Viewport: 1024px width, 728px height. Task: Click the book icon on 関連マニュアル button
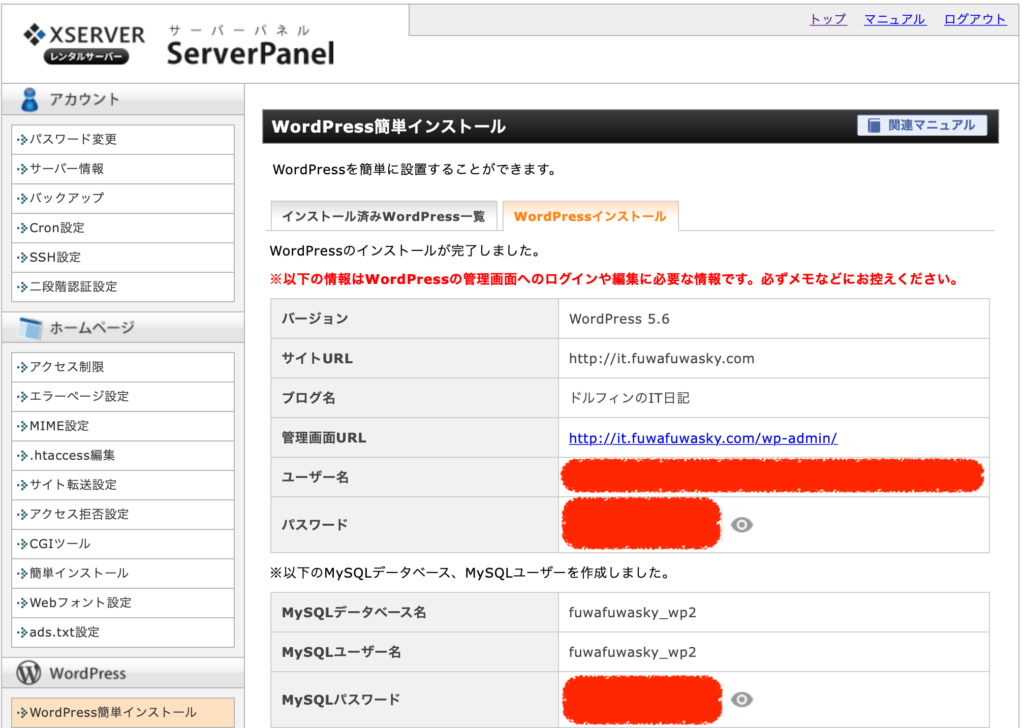[x=874, y=125]
